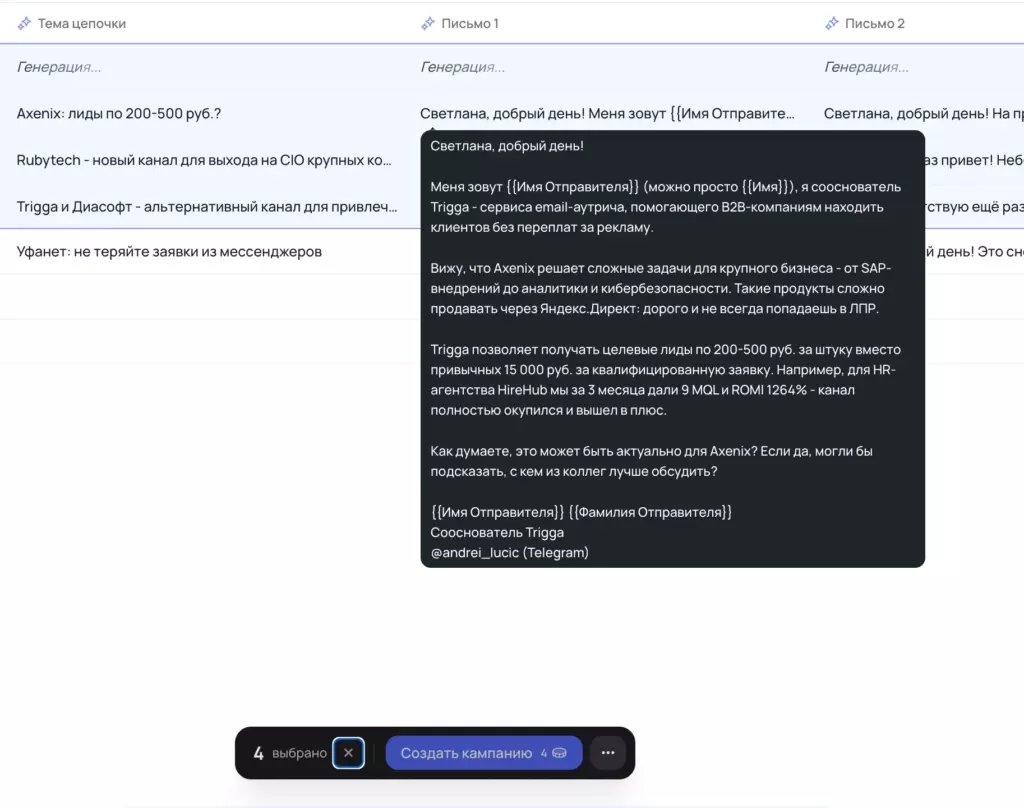Click 'Сооснователь Trigga' signature line in preview
This screenshot has width=1024, height=808.
pos(497,532)
